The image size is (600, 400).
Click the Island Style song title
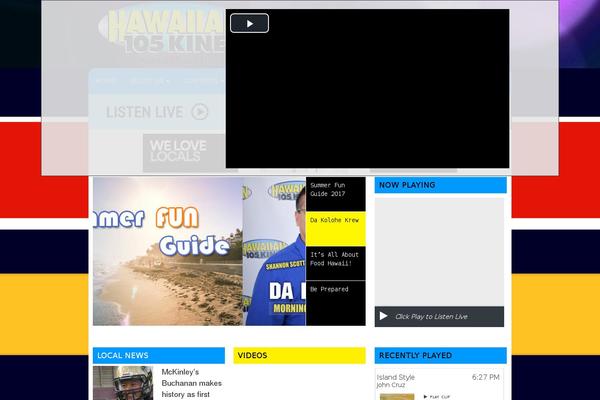(x=395, y=377)
